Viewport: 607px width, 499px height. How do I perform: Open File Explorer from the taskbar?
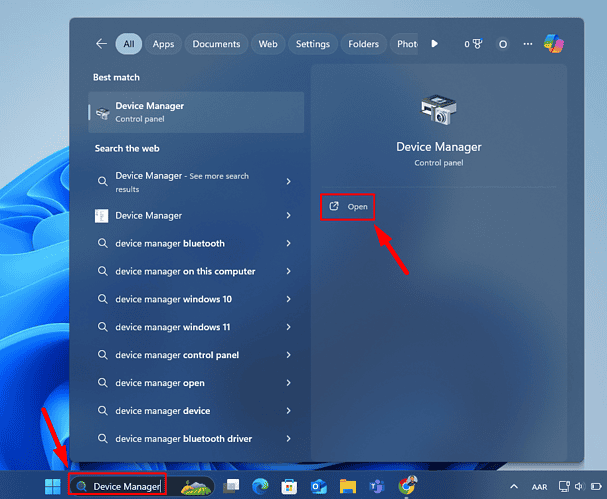tap(348, 486)
